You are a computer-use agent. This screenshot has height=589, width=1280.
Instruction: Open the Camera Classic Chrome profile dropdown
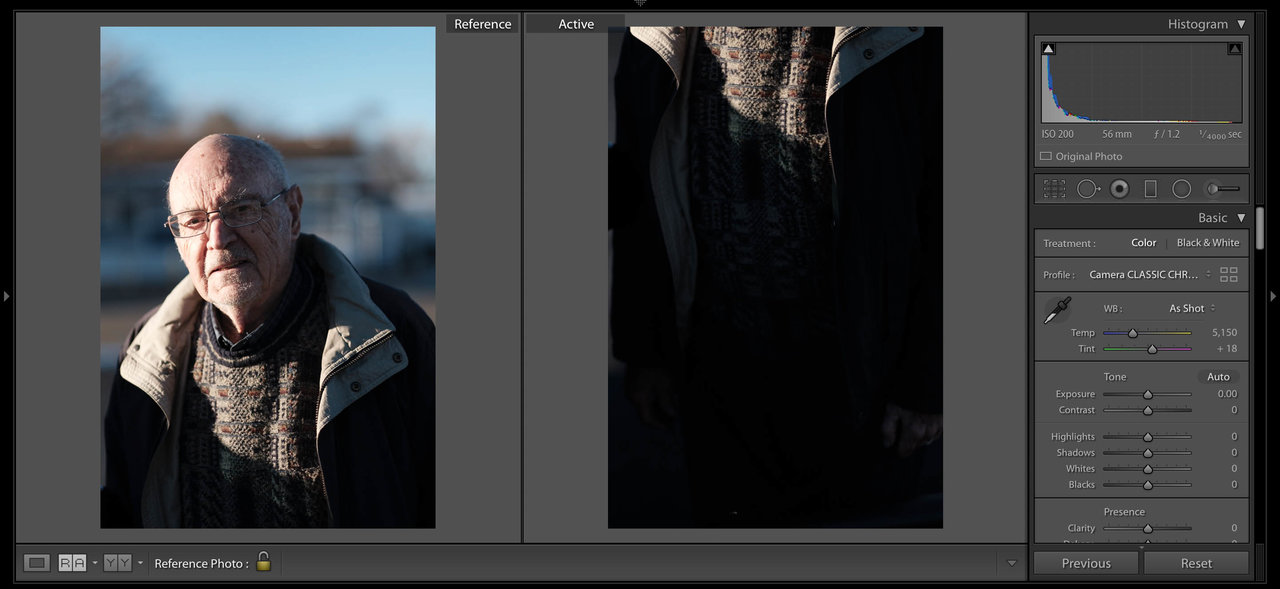click(1149, 275)
